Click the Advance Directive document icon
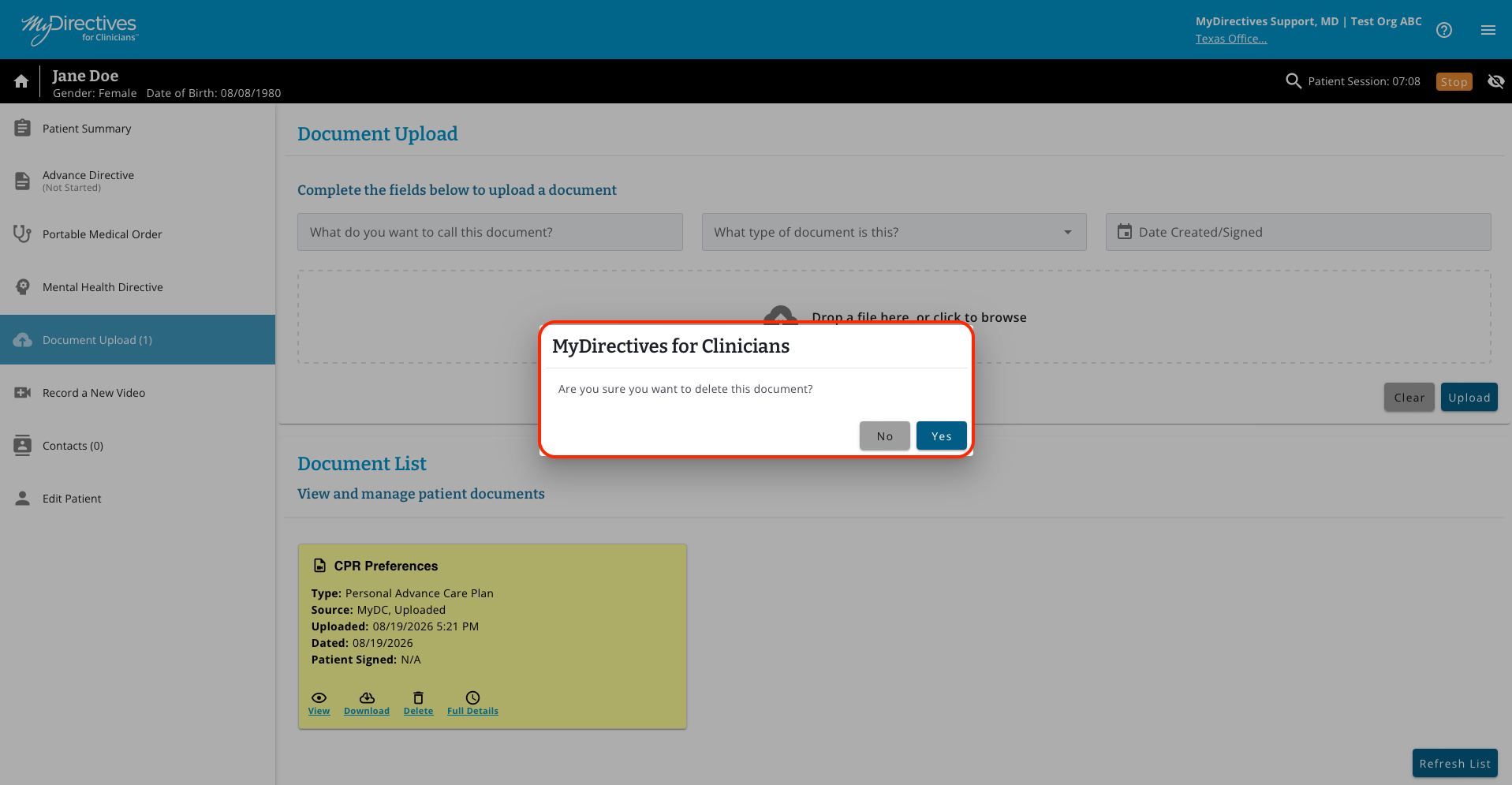Screen dimensions: 1512x785 [x=23, y=181]
